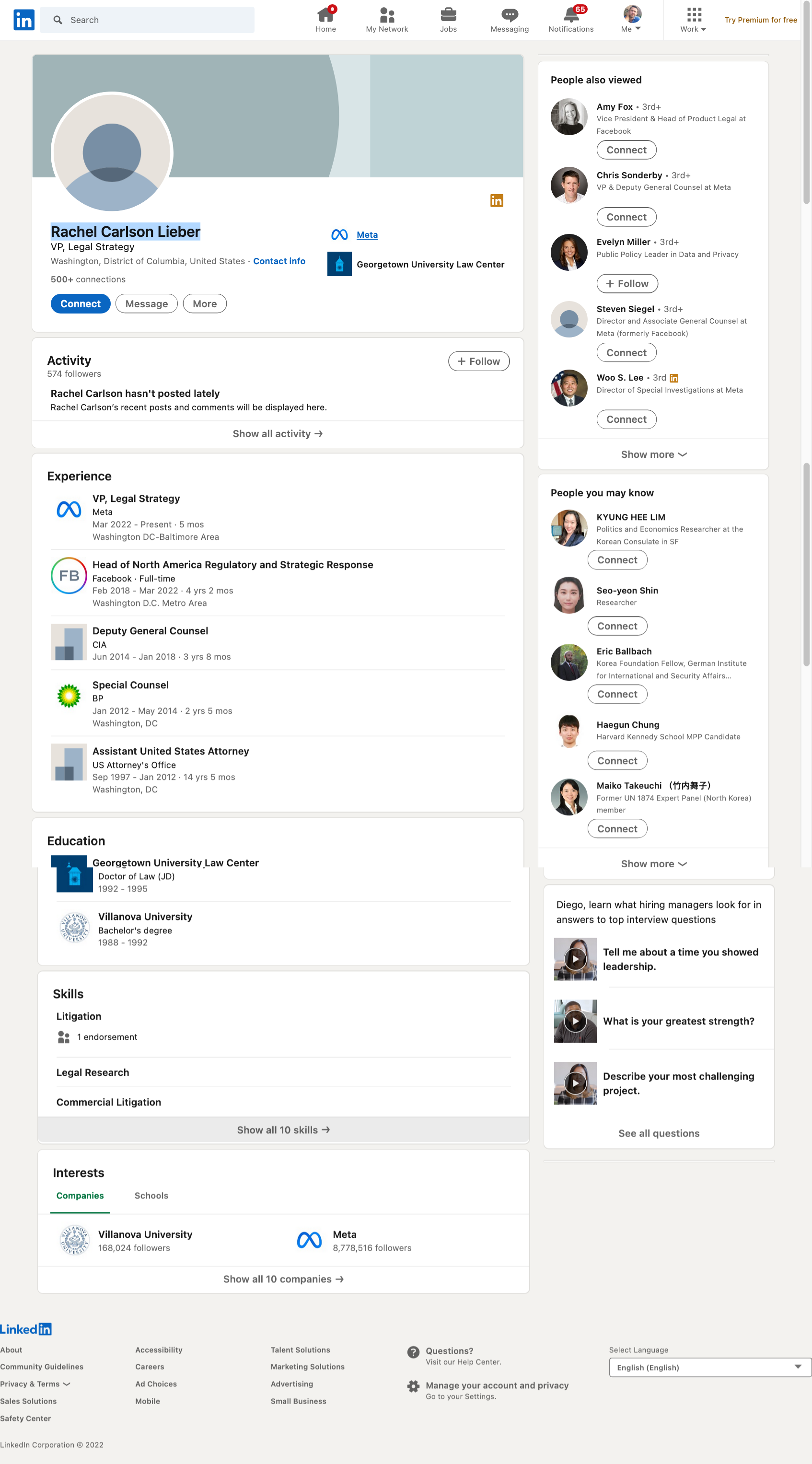812x1464 pixels.
Task: Connect with Seo-yeon Shin
Action: [617, 626]
